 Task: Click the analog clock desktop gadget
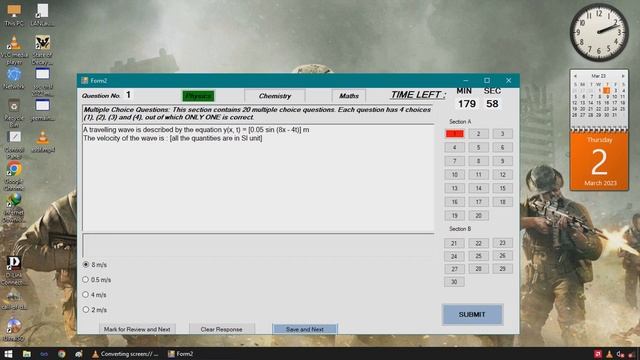[x=599, y=33]
